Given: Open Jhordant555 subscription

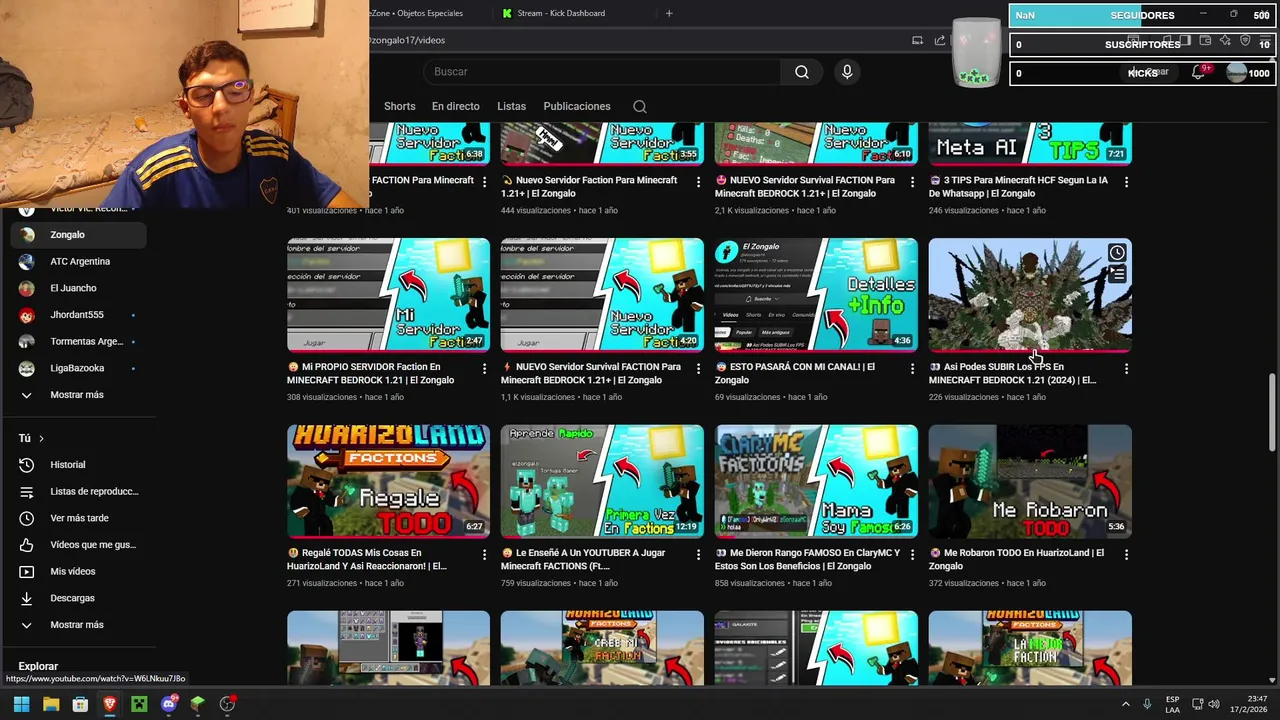Looking at the screenshot, I should (x=78, y=315).
